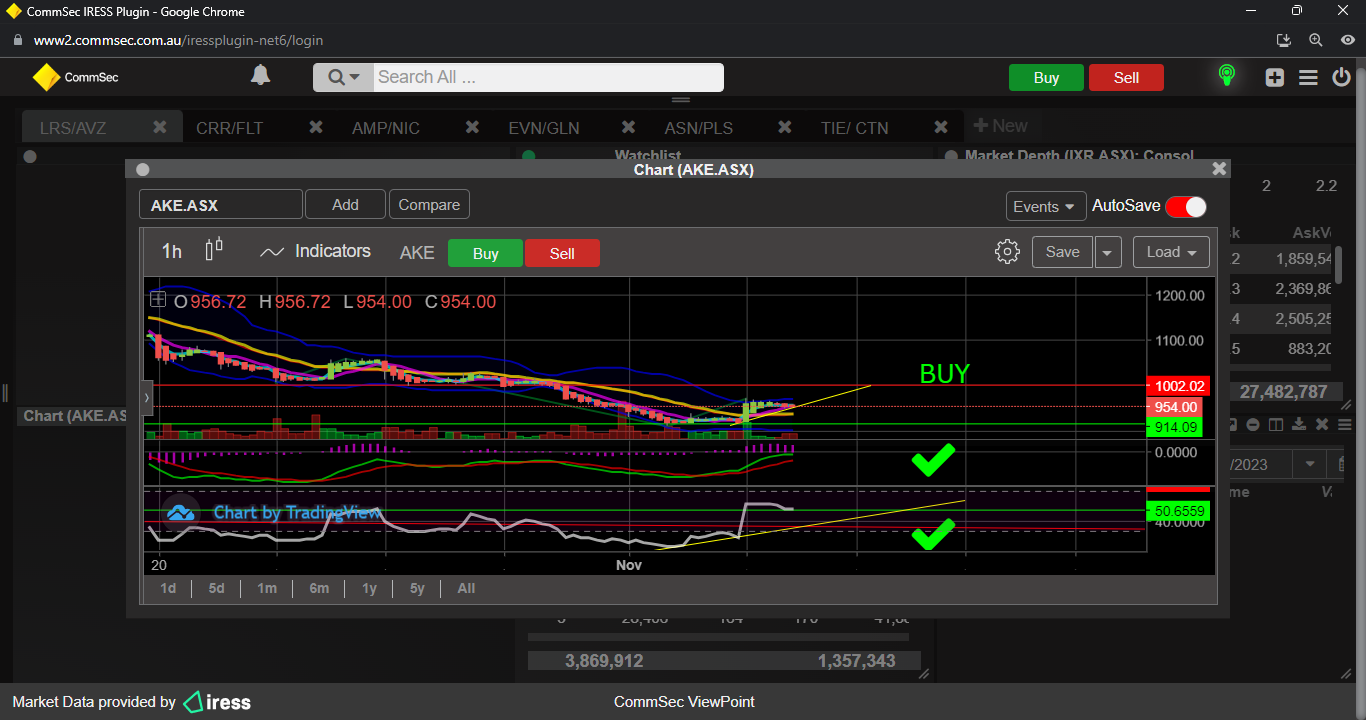
Task: Expand the Save options arrow
Action: (1107, 252)
